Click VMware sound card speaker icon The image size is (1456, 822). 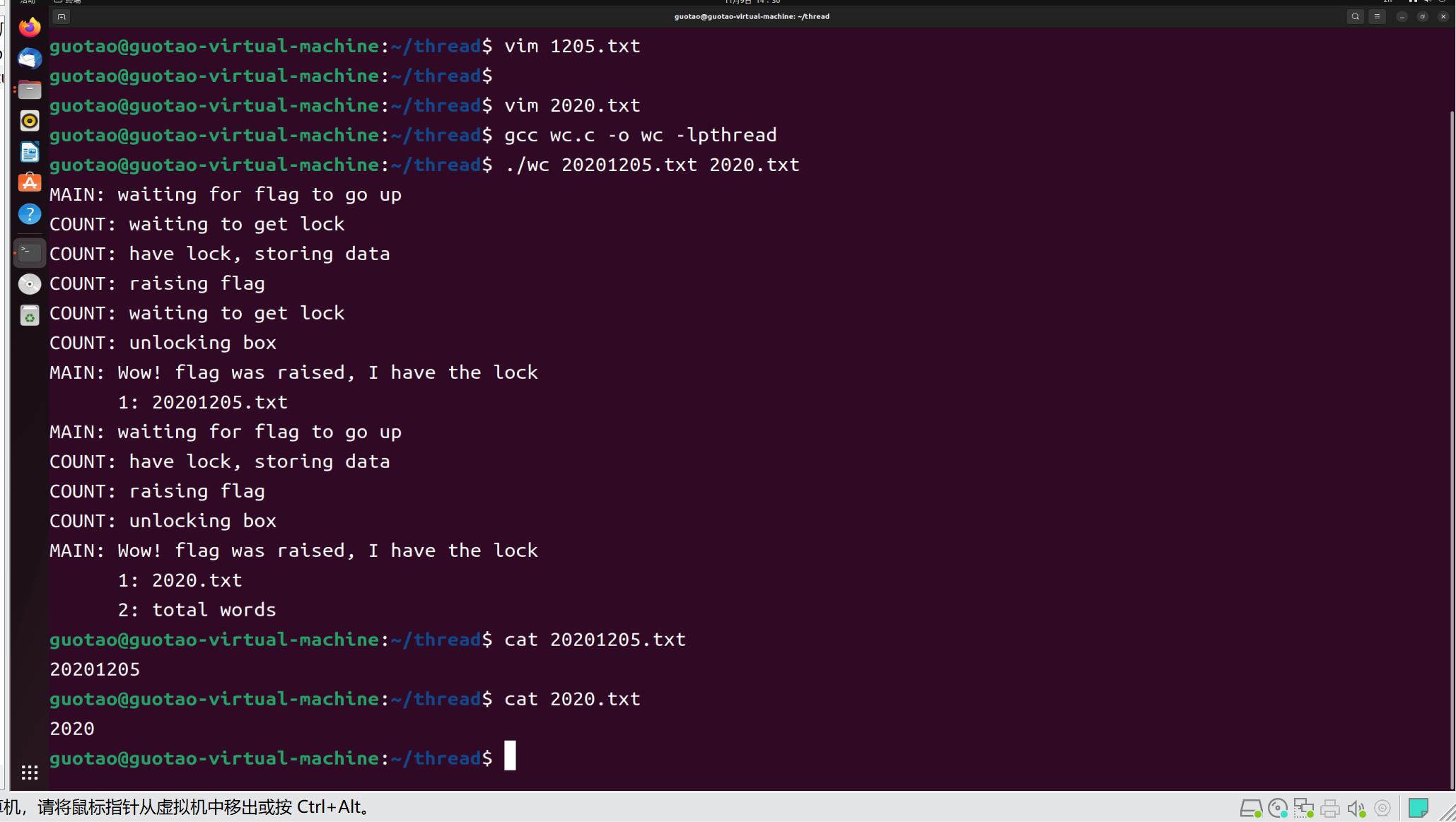point(1356,808)
